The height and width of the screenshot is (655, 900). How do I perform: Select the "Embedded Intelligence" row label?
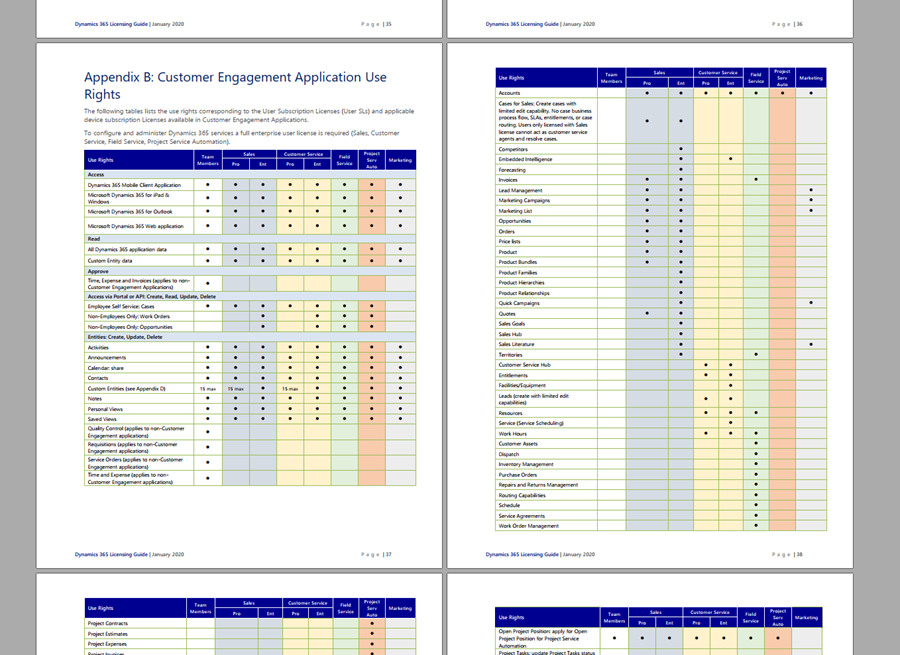pyautogui.click(x=525, y=159)
